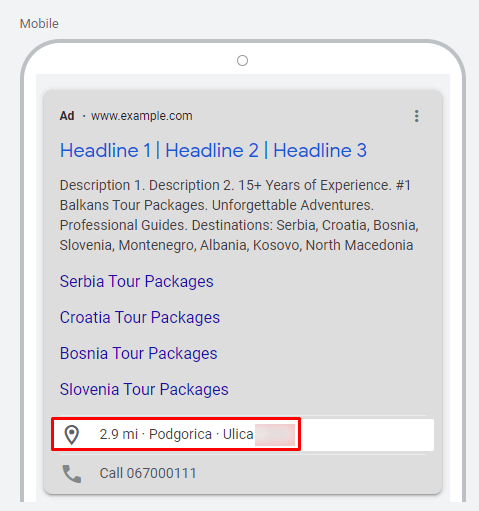Click the www.example.com display URL
The image size is (479, 511).
[142, 116]
